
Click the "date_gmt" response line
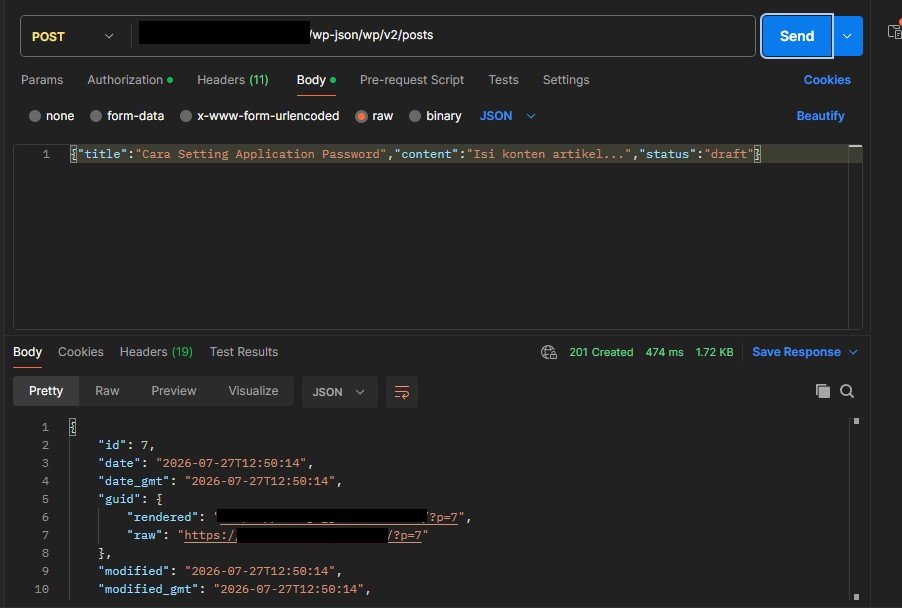(x=220, y=481)
